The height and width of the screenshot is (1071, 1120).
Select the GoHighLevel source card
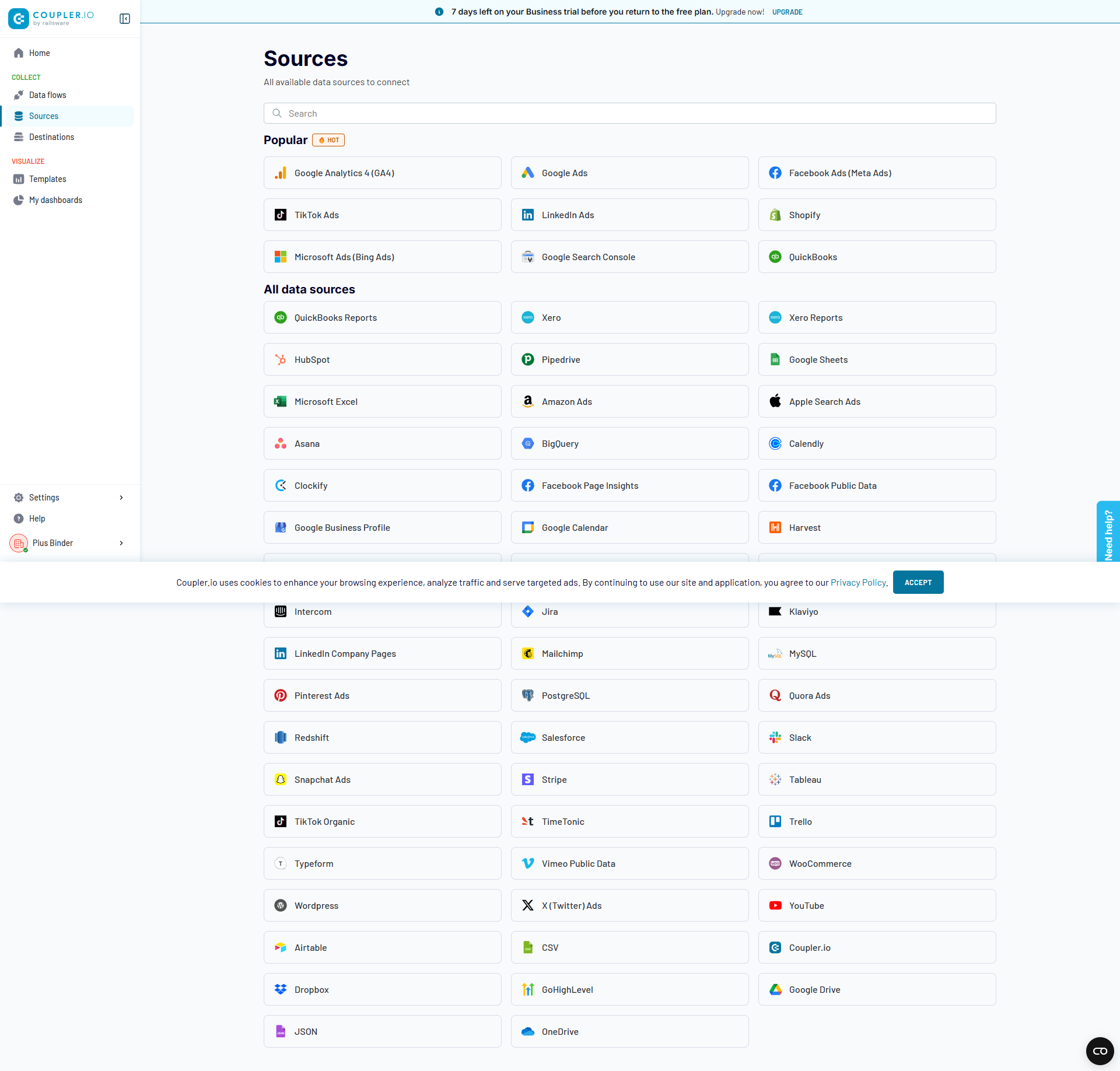[629, 990]
